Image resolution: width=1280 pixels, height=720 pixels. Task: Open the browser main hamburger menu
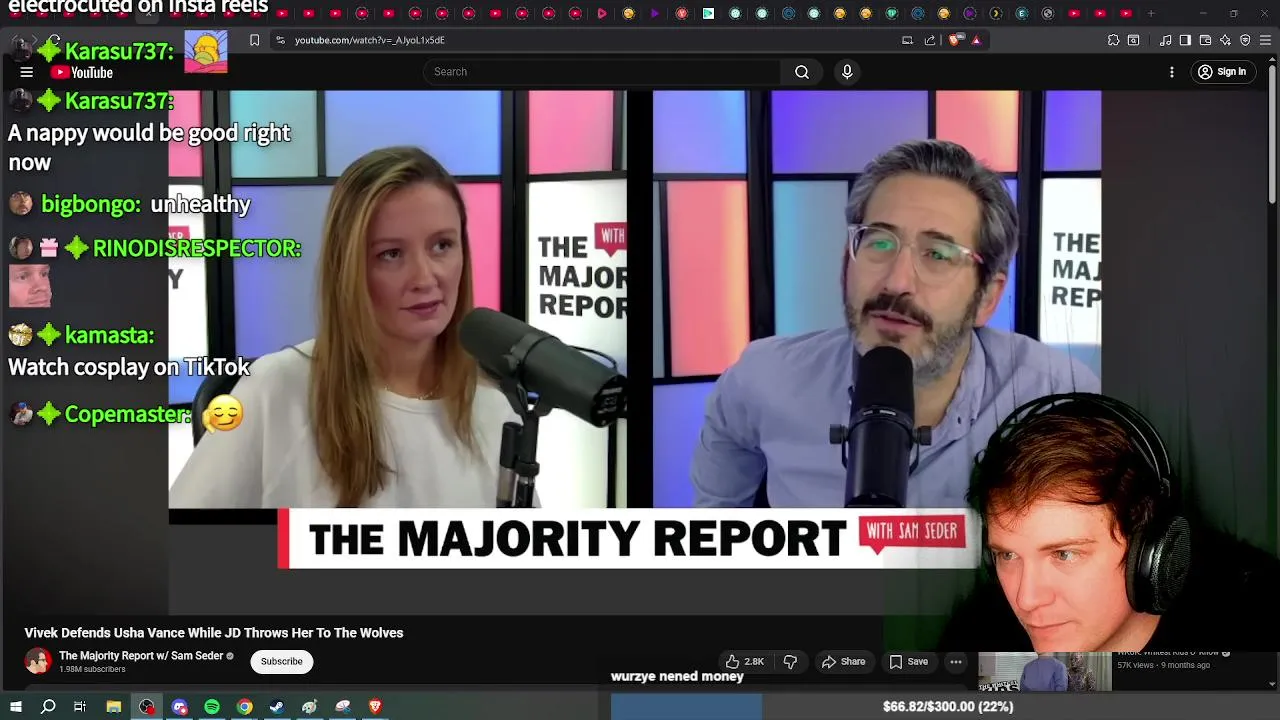coord(1265,40)
